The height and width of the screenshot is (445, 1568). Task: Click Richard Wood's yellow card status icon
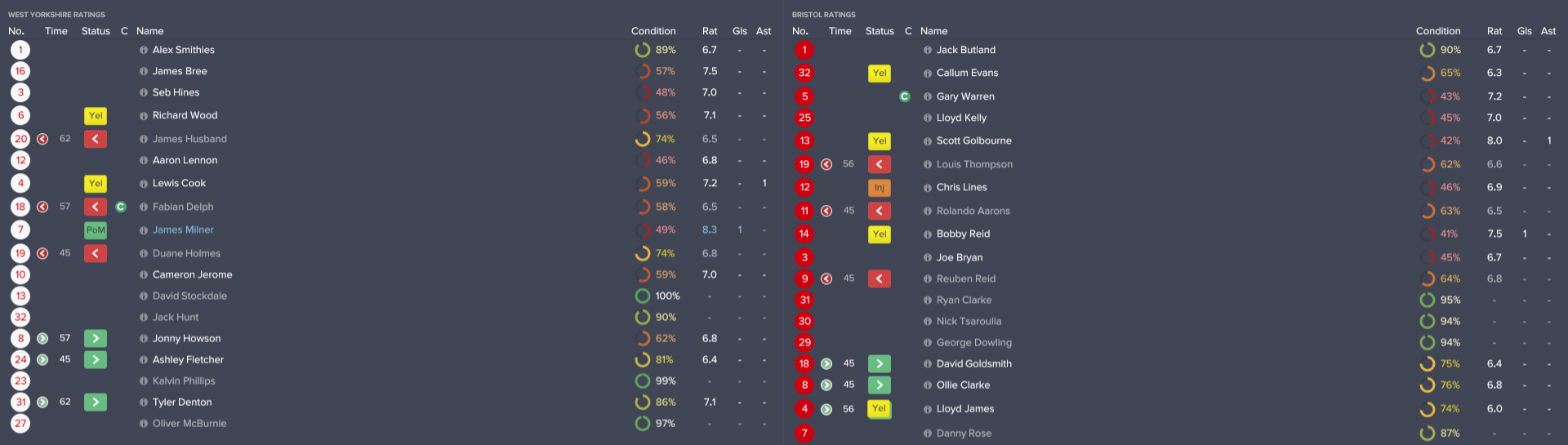click(96, 116)
